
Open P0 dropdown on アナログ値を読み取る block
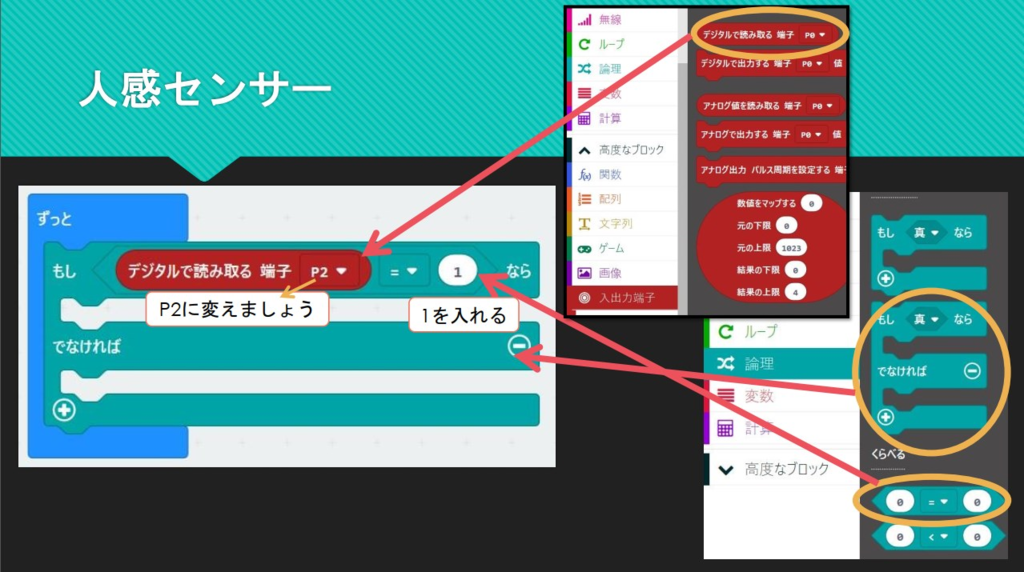(822, 106)
